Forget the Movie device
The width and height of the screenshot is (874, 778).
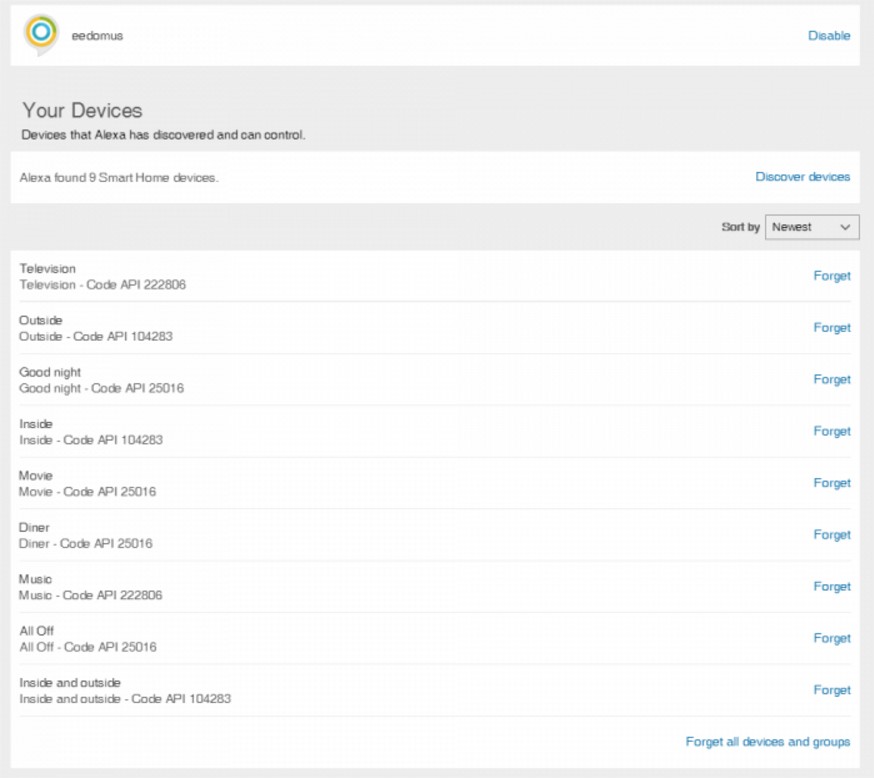(x=832, y=483)
